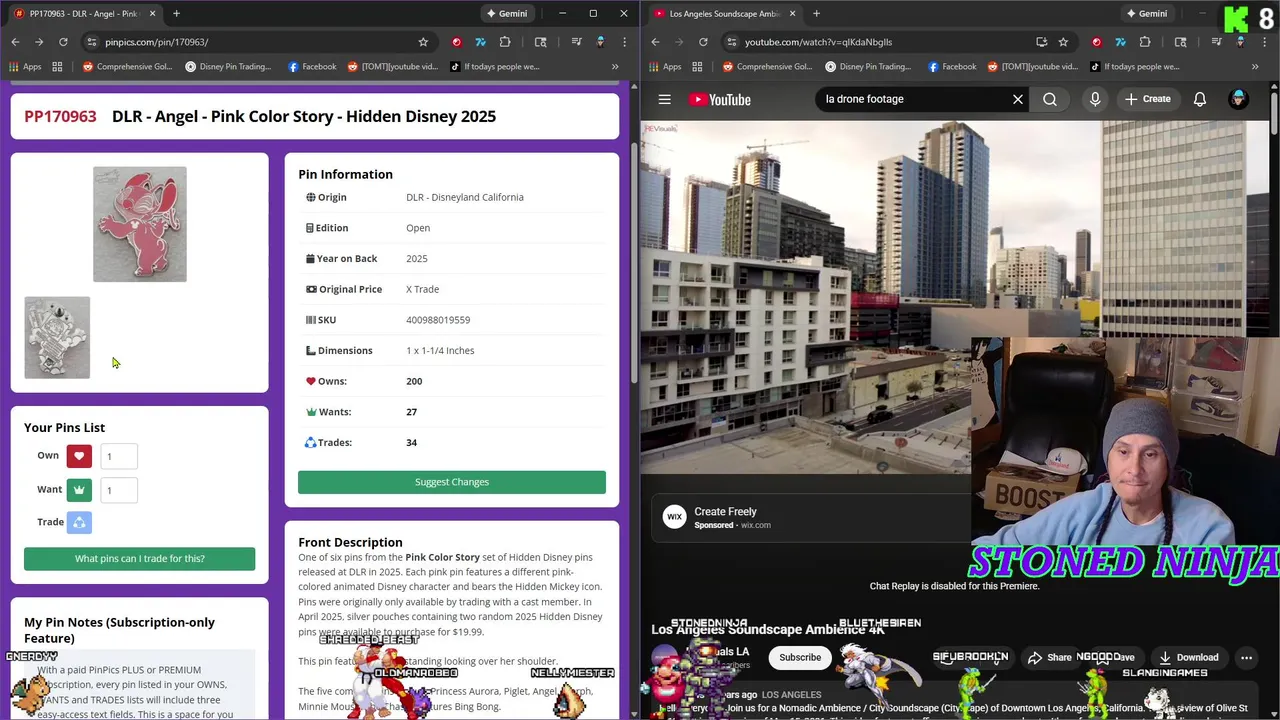Open YouTube notifications bell
The height and width of the screenshot is (720, 1280).
pyautogui.click(x=1200, y=99)
